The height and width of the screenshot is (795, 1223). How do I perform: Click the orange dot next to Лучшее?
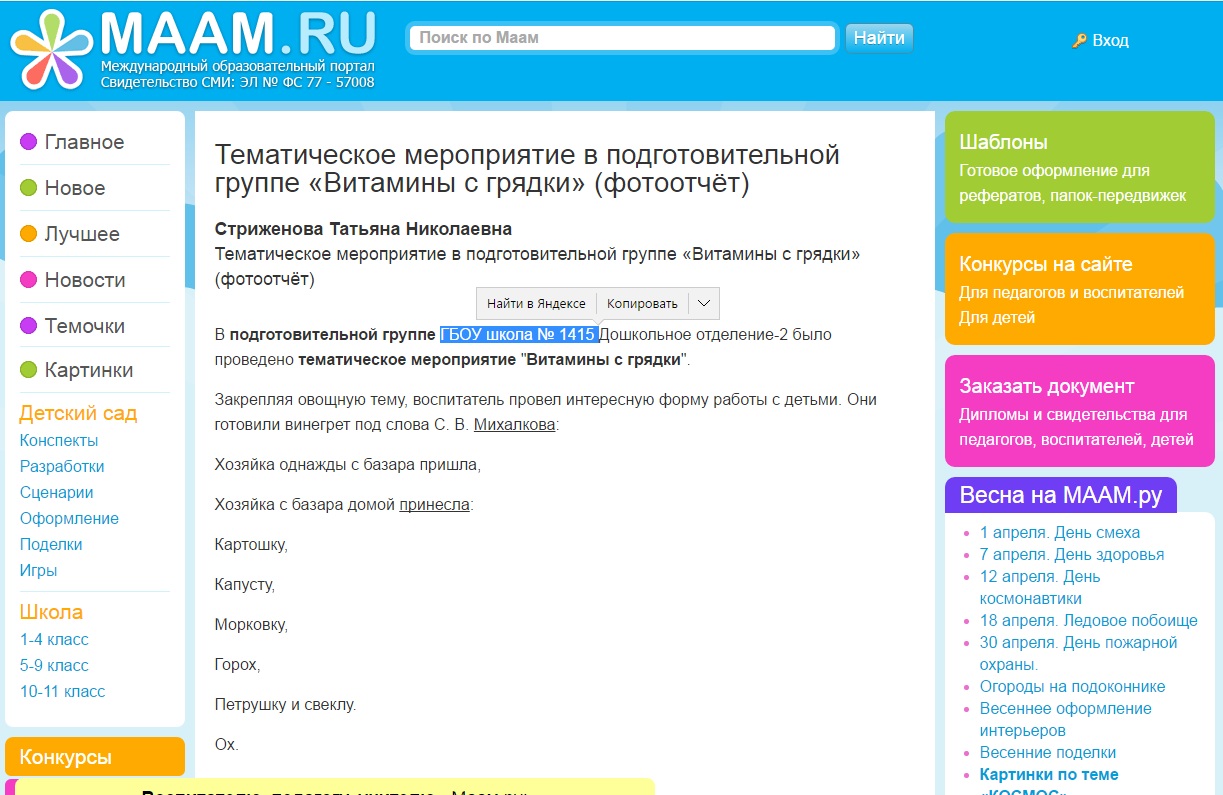pyautogui.click(x=29, y=234)
